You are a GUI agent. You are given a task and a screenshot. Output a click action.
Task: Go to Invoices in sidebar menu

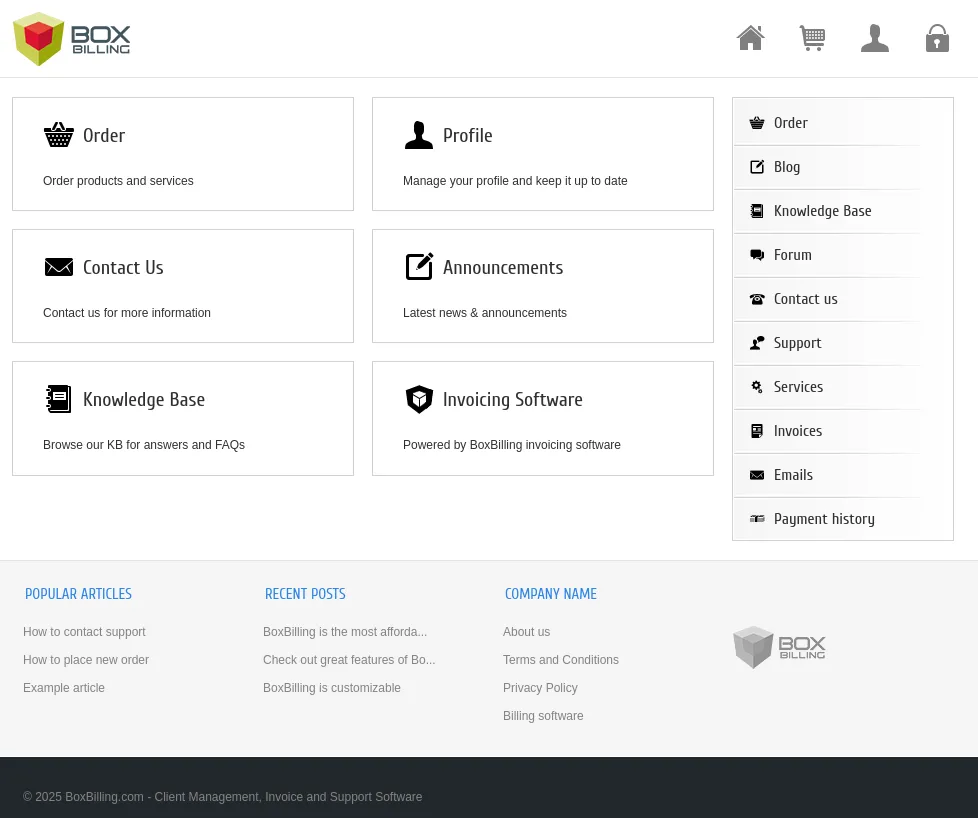(797, 431)
